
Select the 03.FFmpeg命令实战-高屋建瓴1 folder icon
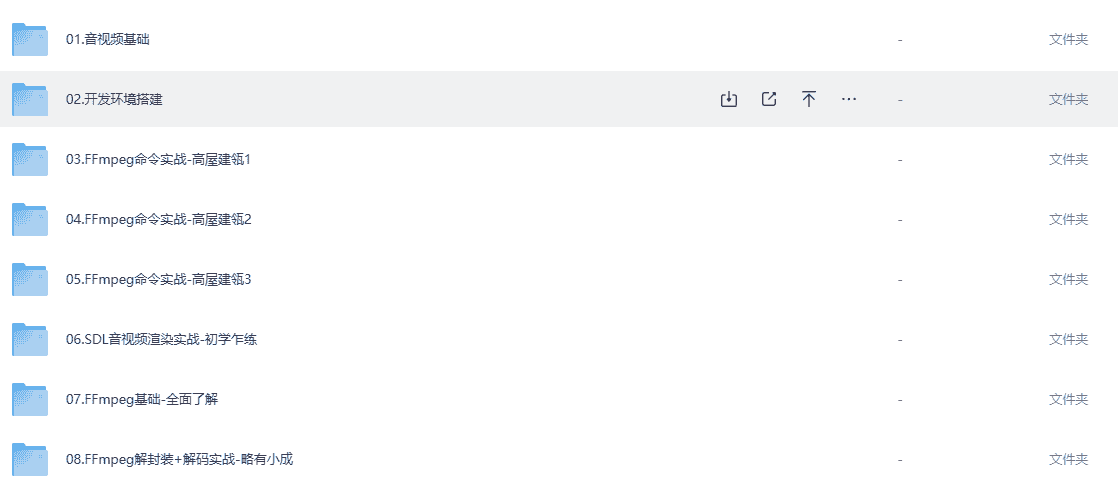pos(30,159)
